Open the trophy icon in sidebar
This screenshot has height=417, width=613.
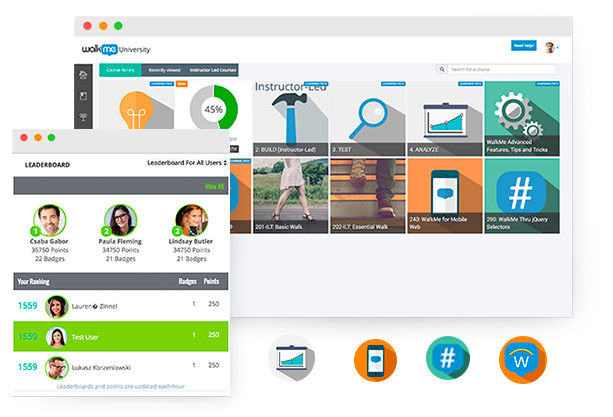coord(83,117)
